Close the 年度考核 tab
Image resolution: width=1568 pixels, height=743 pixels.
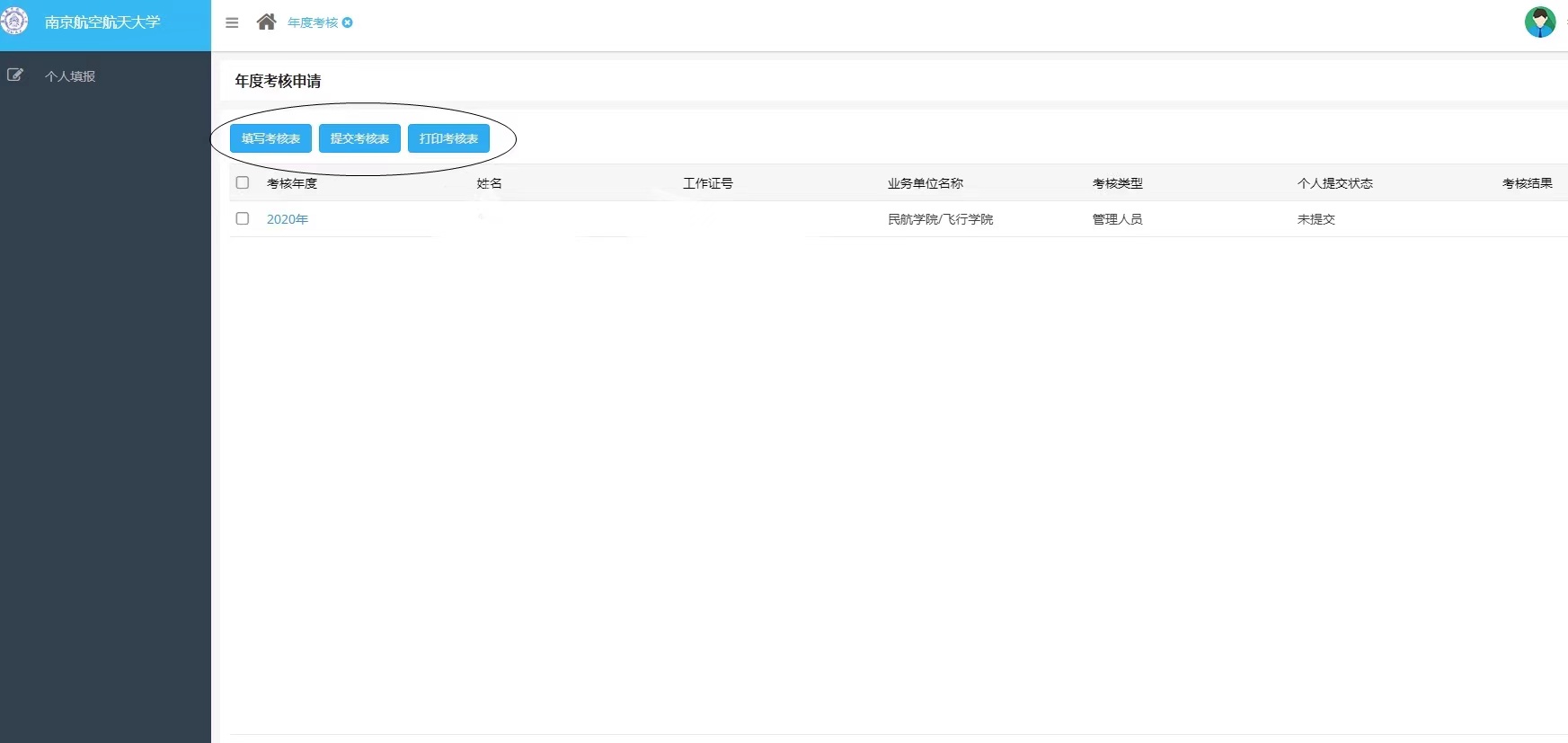[x=348, y=22]
